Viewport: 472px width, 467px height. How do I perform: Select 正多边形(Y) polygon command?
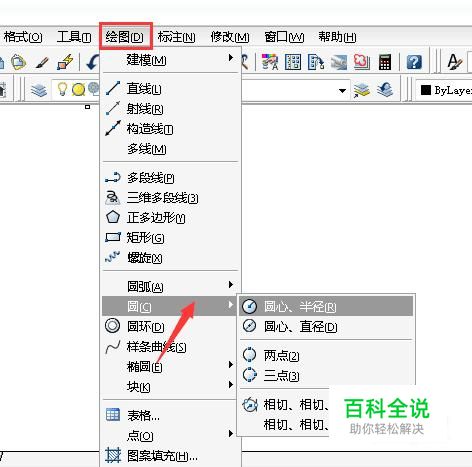[171, 218]
